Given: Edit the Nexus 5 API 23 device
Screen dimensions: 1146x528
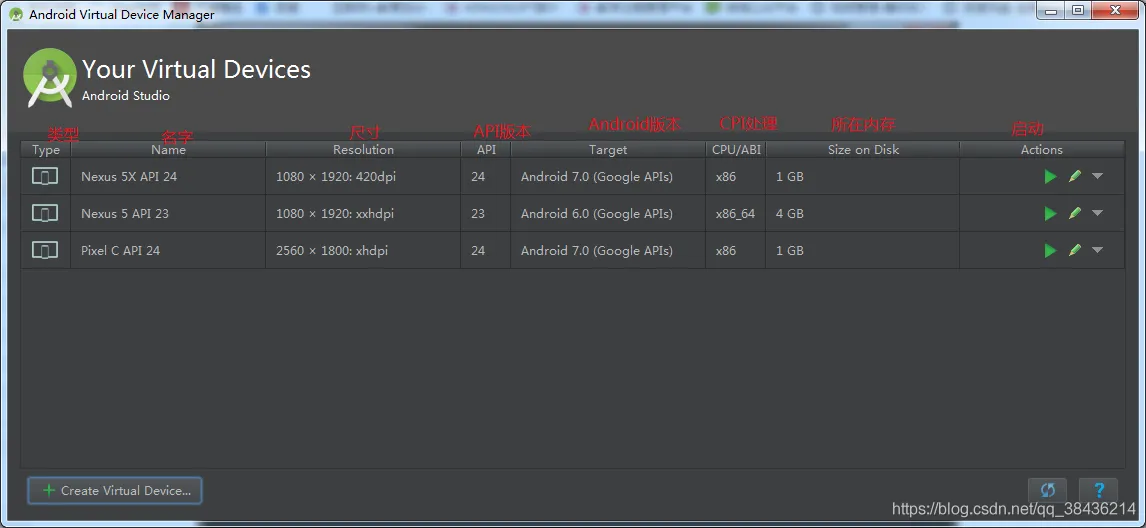Looking at the screenshot, I should tap(1074, 213).
